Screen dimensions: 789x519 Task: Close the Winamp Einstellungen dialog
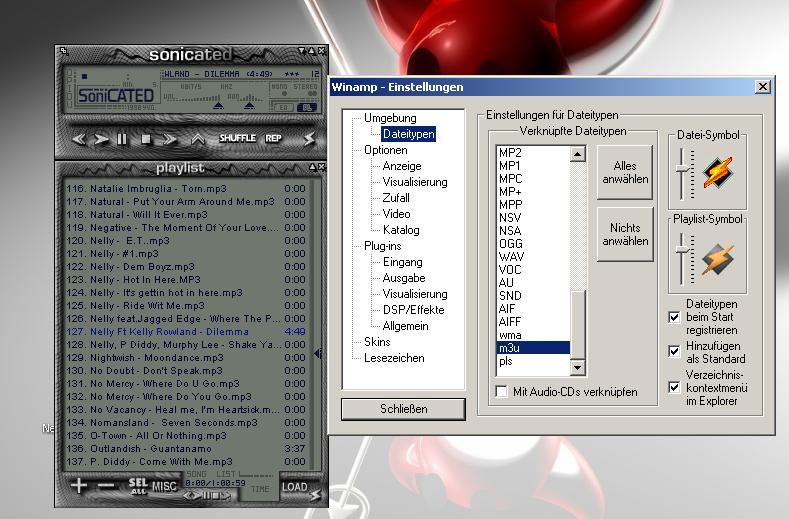pyautogui.click(x=763, y=87)
